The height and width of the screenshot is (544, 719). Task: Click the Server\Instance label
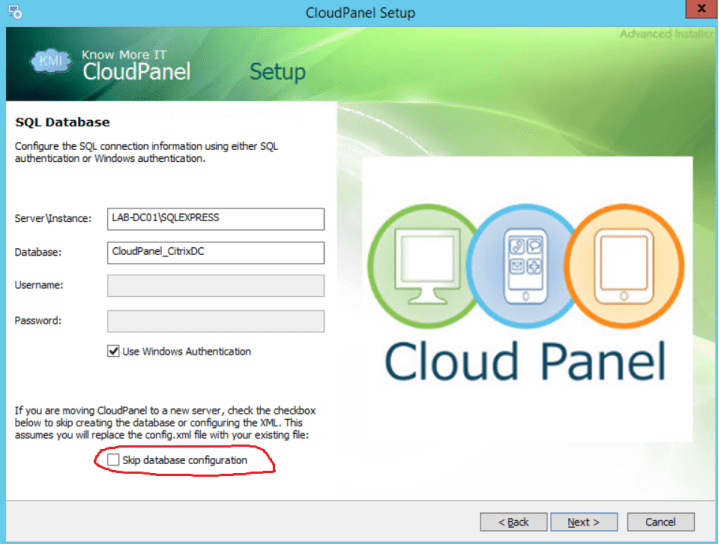[x=53, y=218]
